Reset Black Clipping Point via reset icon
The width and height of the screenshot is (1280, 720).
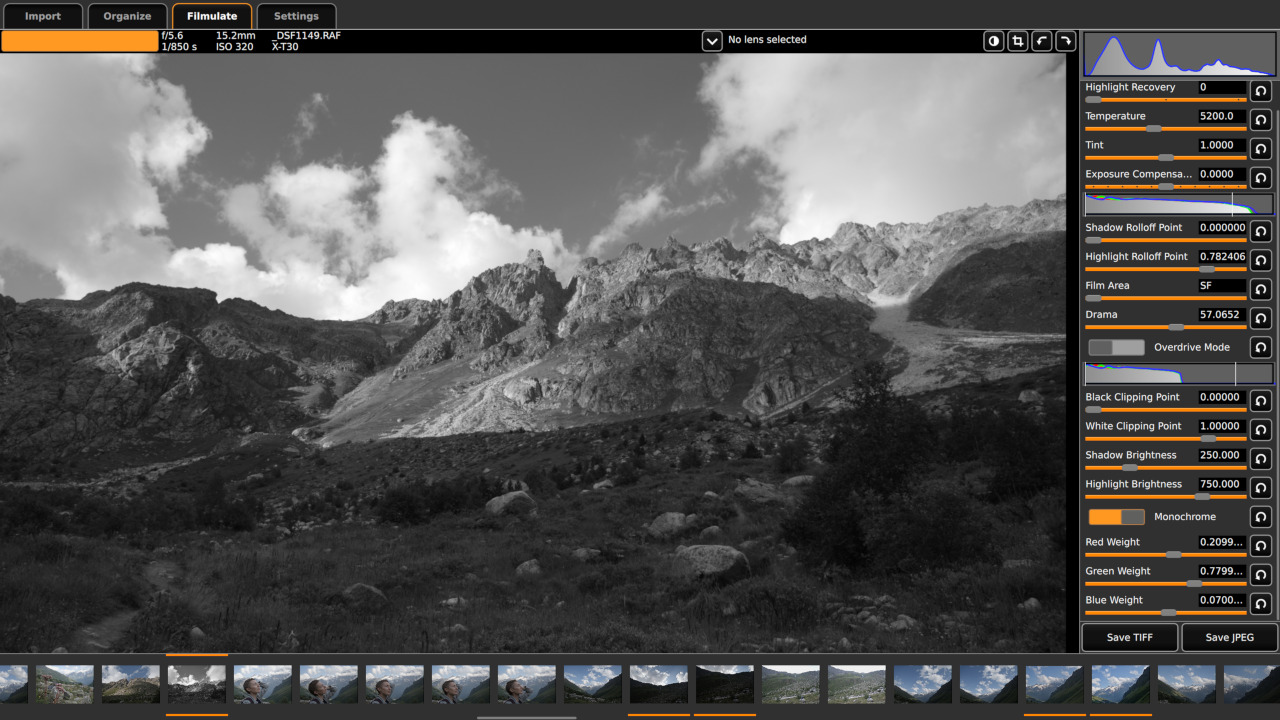pos(1261,401)
